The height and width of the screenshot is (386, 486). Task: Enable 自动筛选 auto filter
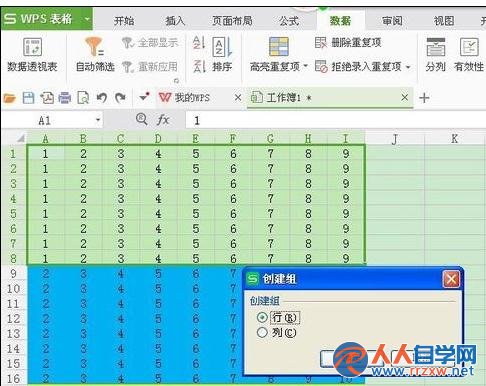[x=95, y=55]
